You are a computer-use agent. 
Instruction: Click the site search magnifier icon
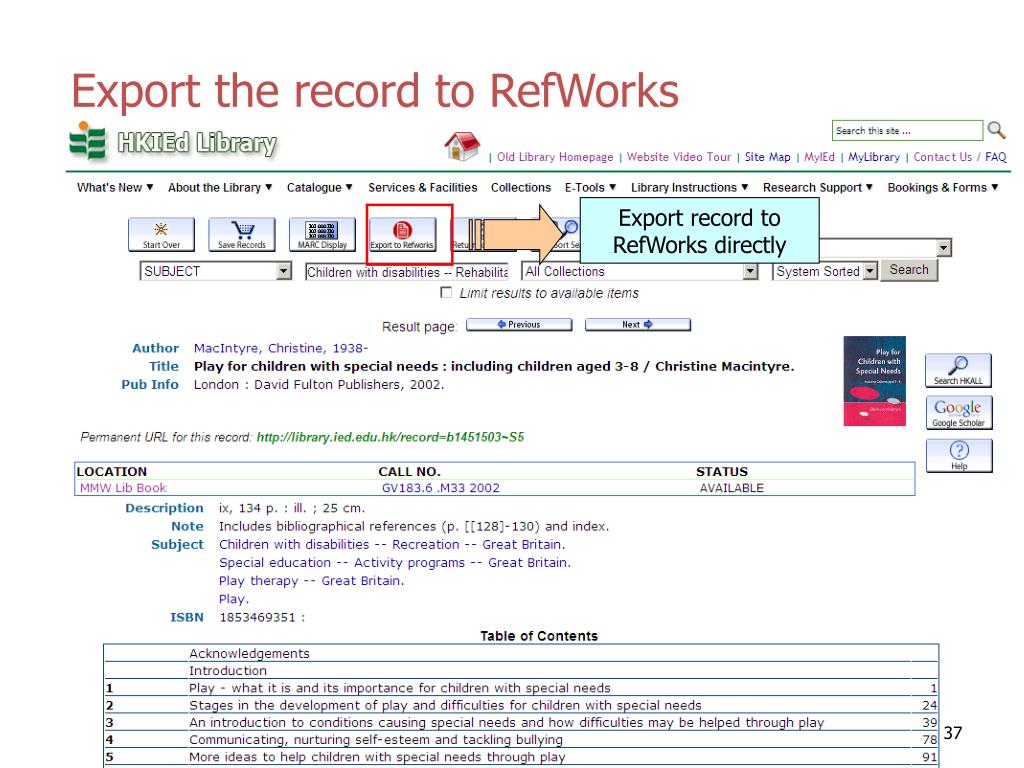(x=997, y=130)
